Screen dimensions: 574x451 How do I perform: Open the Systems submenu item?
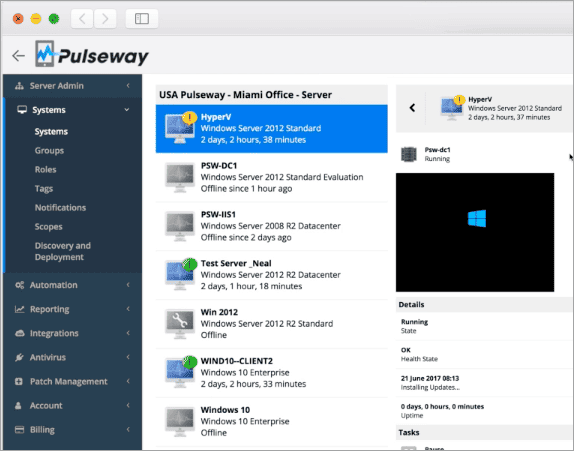pos(51,132)
